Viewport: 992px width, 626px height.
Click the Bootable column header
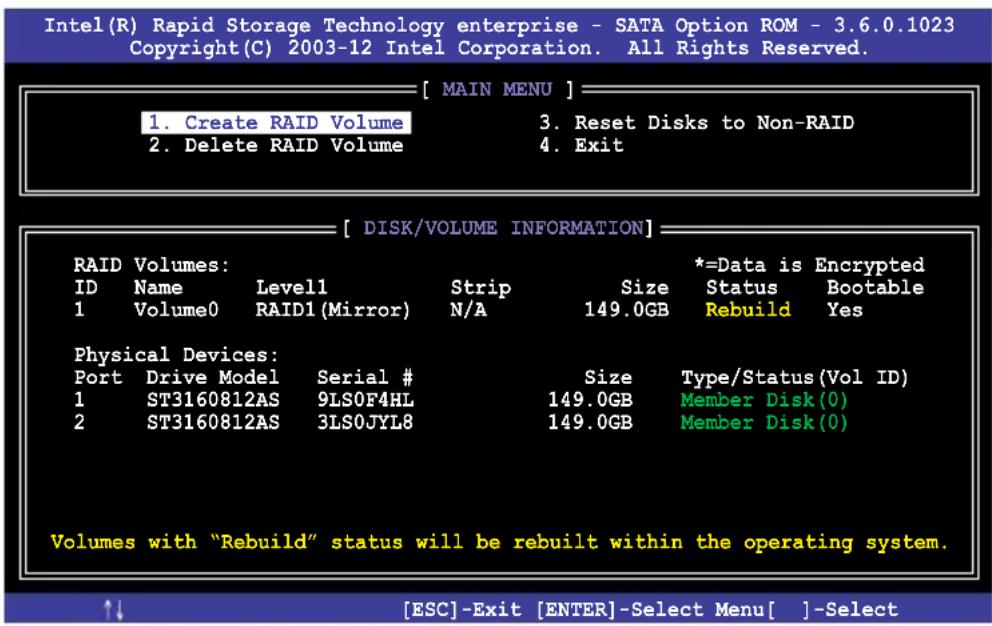click(x=876, y=287)
